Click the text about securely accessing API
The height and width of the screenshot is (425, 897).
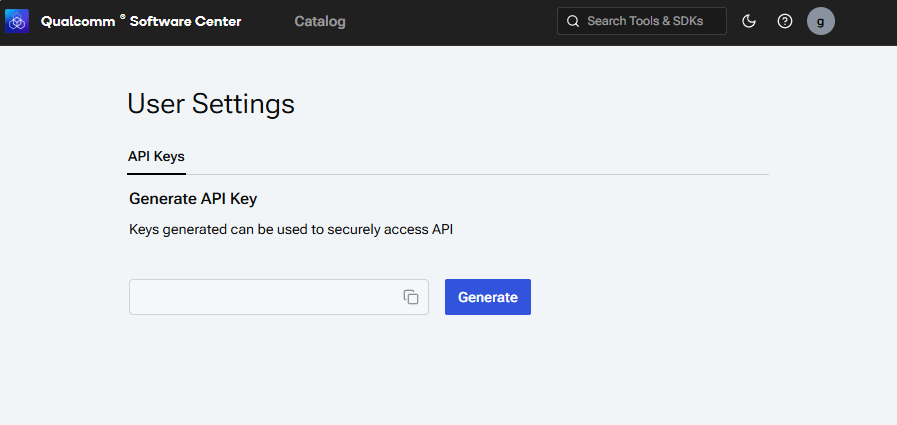292,230
